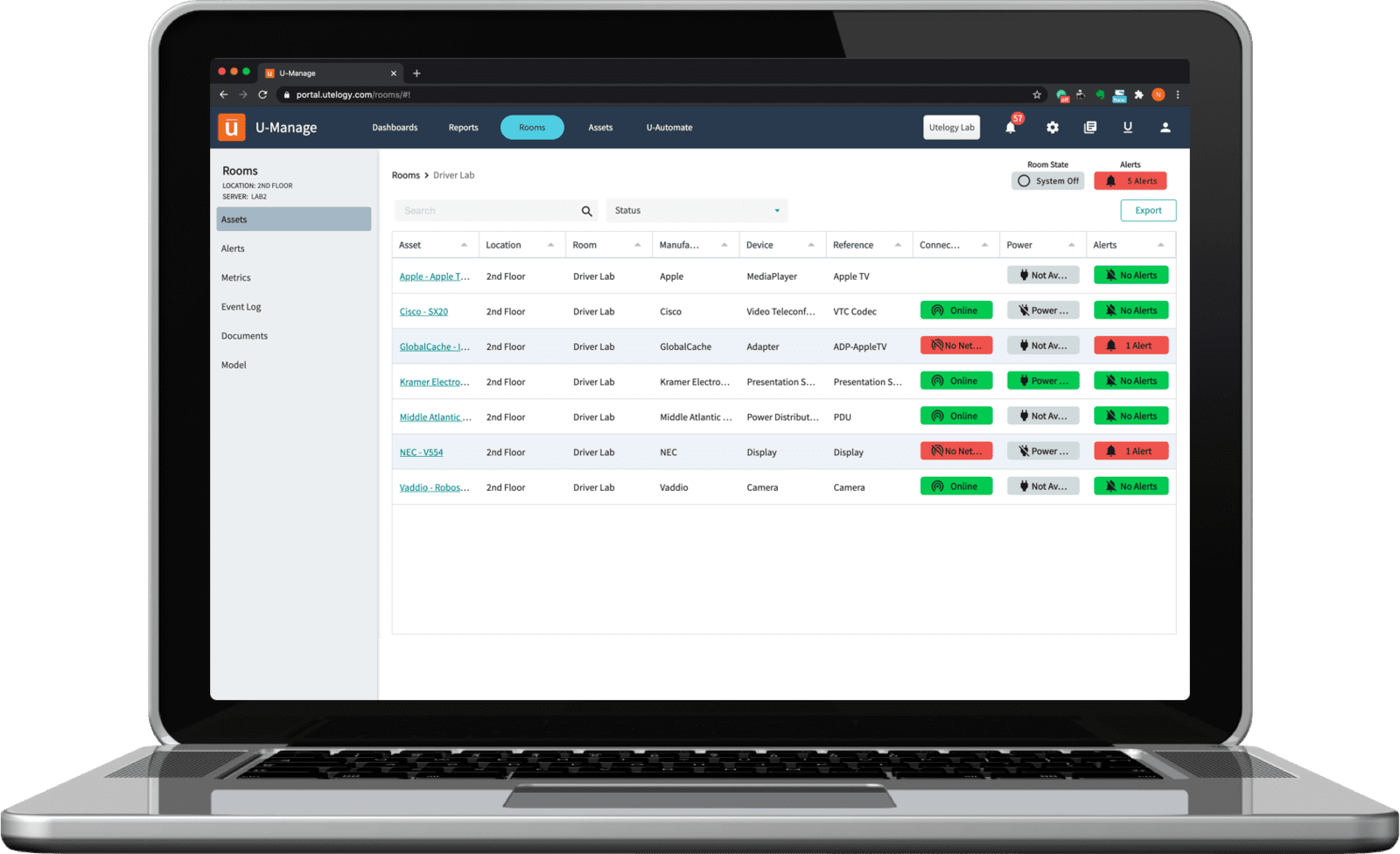Viewport: 1400px width, 854px height.
Task: Open the Assets top nav item
Action: coord(600,128)
